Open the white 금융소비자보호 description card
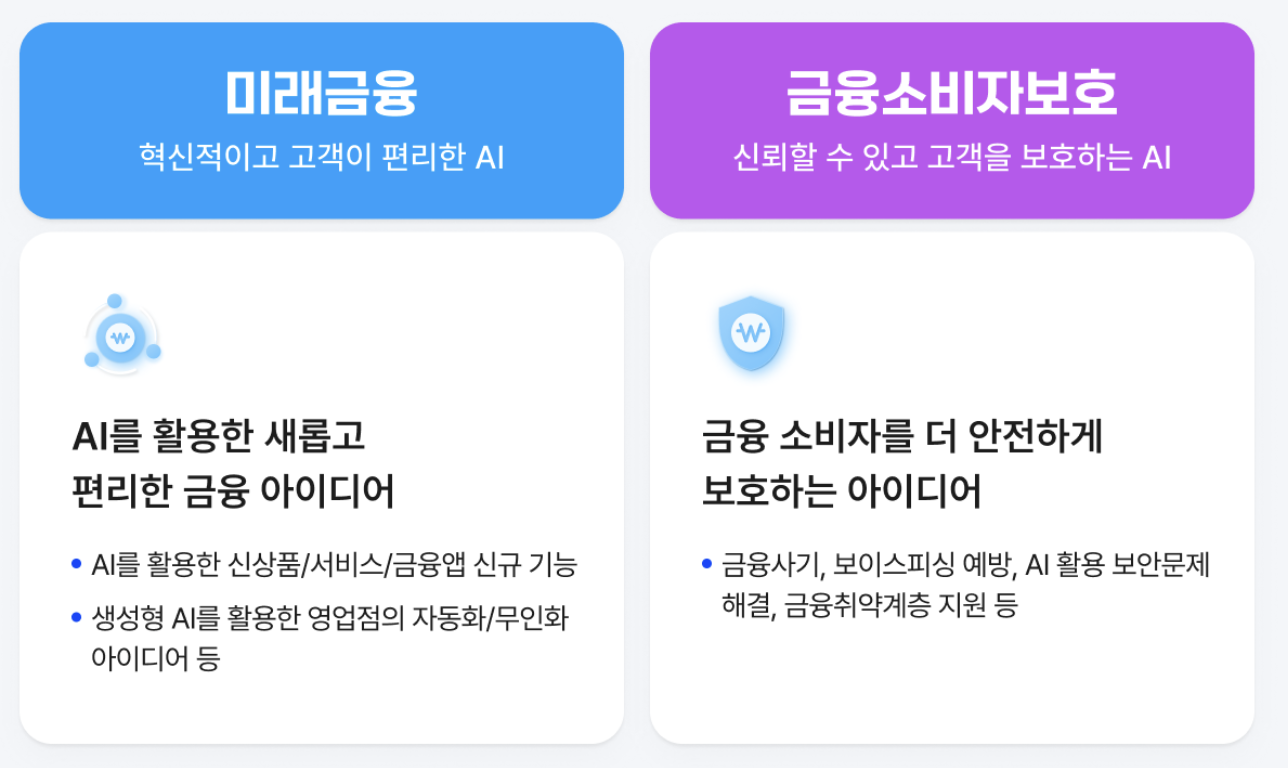This screenshot has height=768, width=1288. (x=952, y=488)
